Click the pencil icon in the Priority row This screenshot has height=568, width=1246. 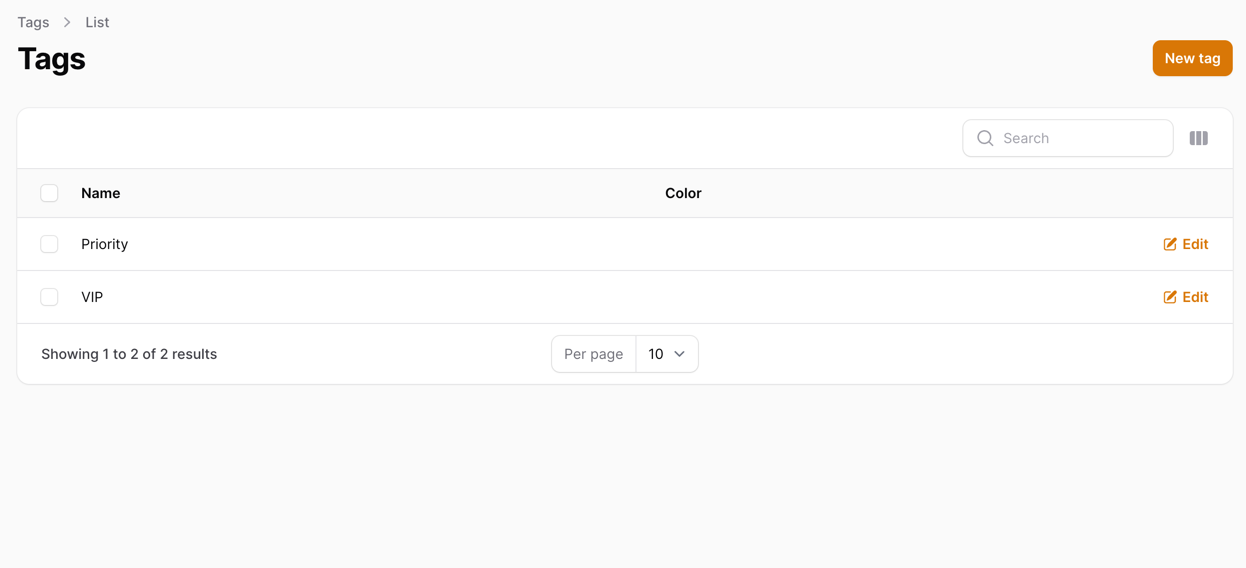(x=1170, y=244)
